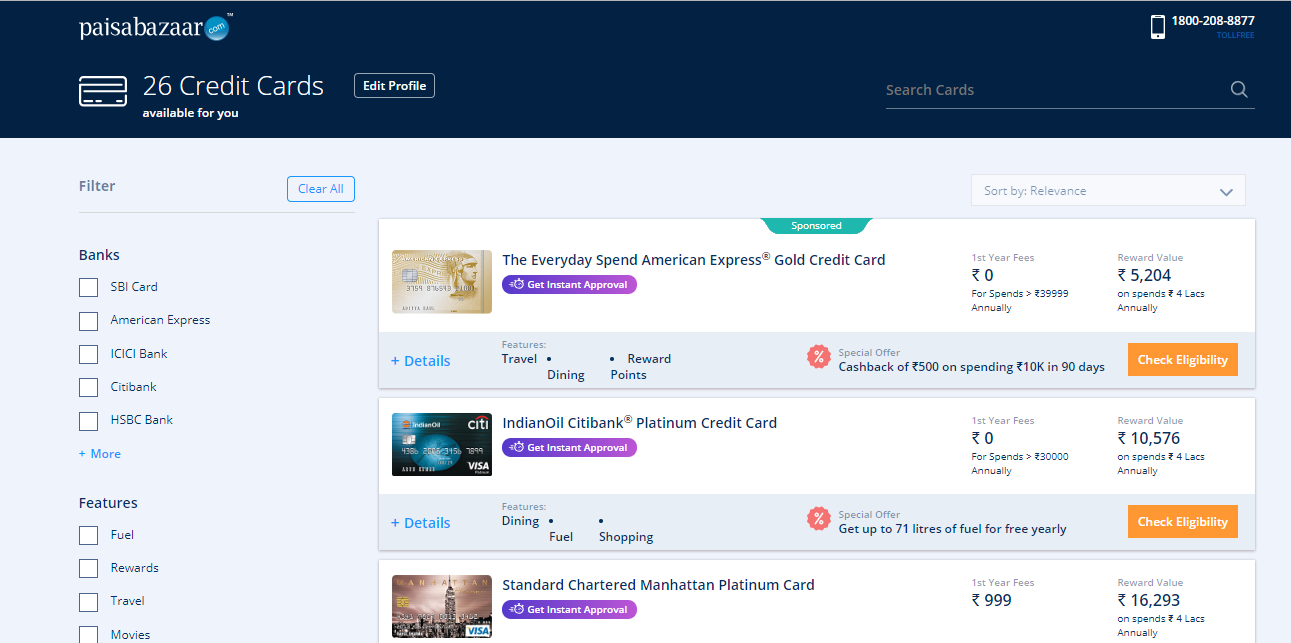The width and height of the screenshot is (1291, 643).
Task: Open the American Express Gold card image
Action: (442, 282)
